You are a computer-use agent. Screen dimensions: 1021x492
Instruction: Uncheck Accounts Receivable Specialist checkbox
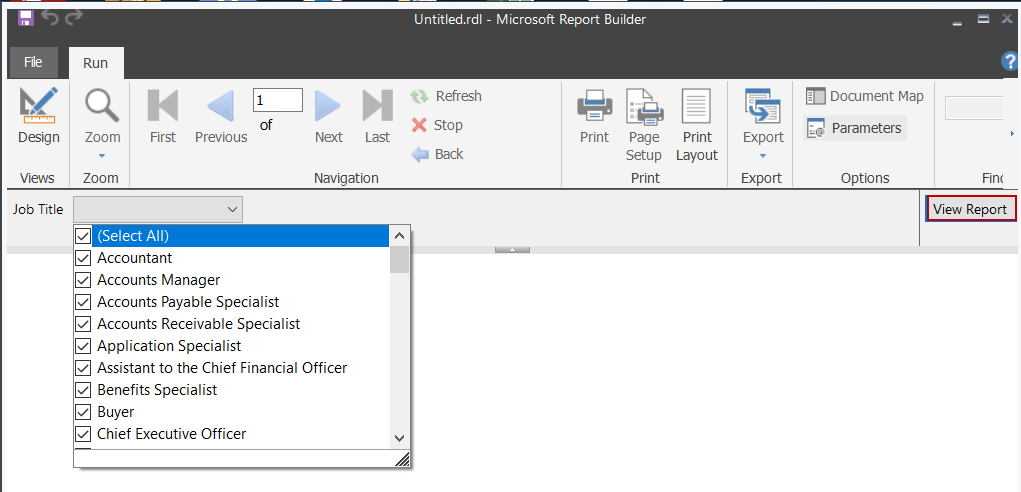(83, 324)
